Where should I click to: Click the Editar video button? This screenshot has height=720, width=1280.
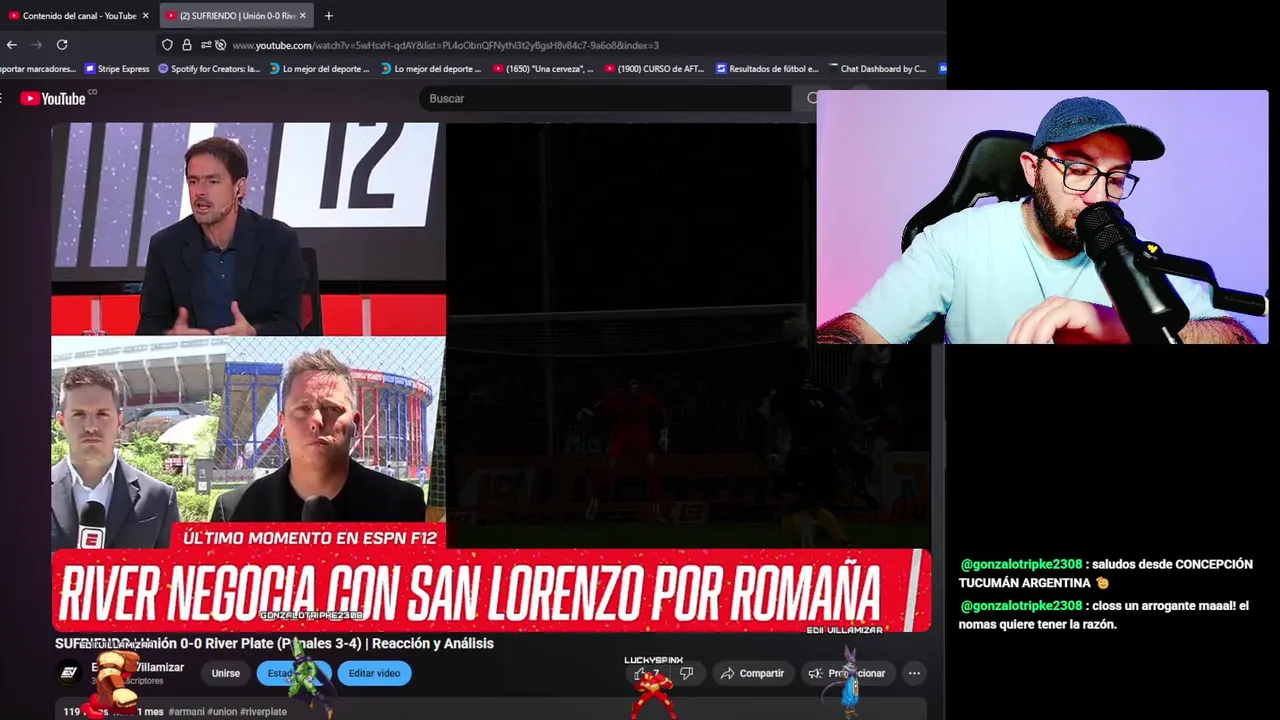point(374,673)
